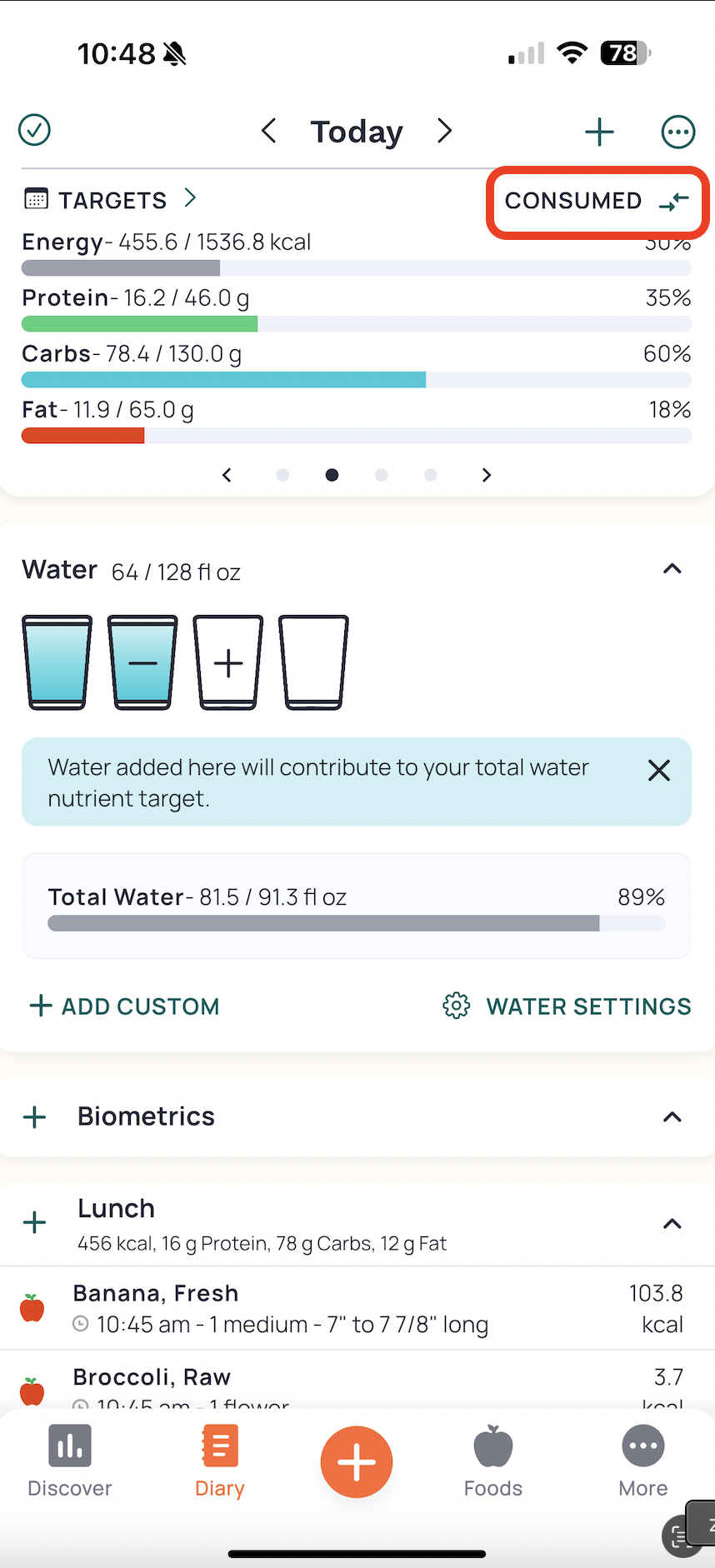Go to the next day arrow
Screen dimensions: 715x1568
pyautogui.click(x=445, y=131)
